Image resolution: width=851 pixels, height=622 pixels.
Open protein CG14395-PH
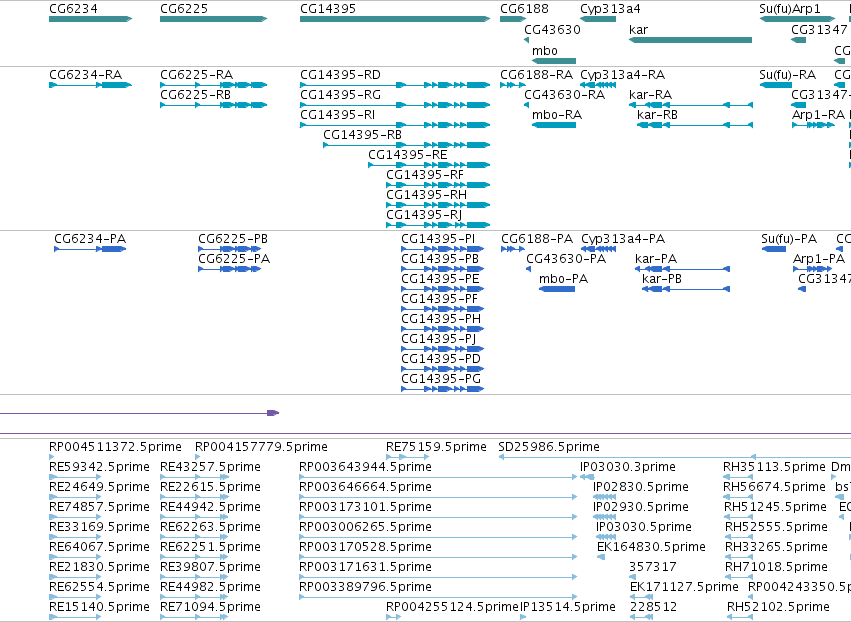click(x=441, y=319)
